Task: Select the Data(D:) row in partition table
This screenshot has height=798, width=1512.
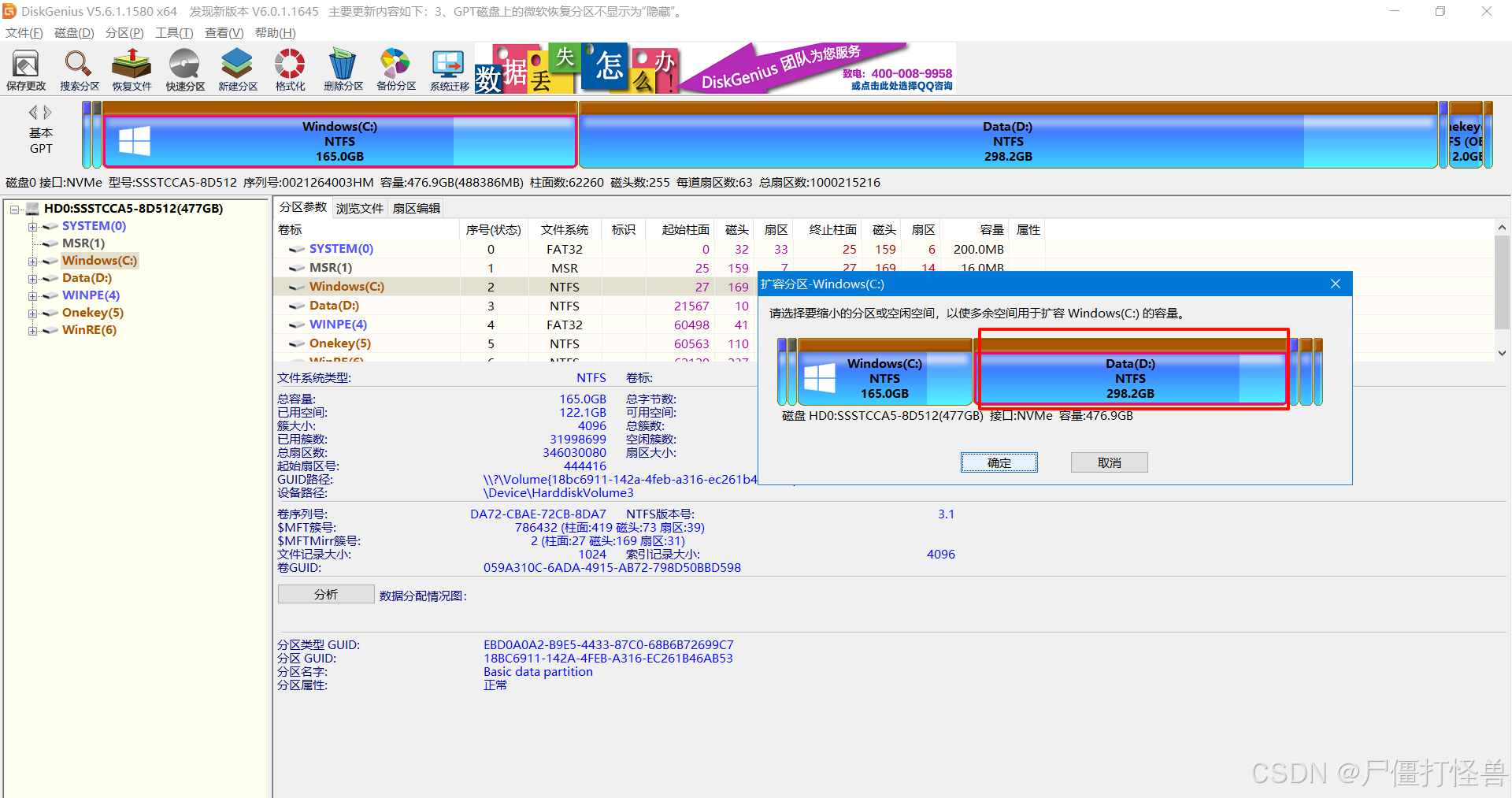Action: pos(515,306)
